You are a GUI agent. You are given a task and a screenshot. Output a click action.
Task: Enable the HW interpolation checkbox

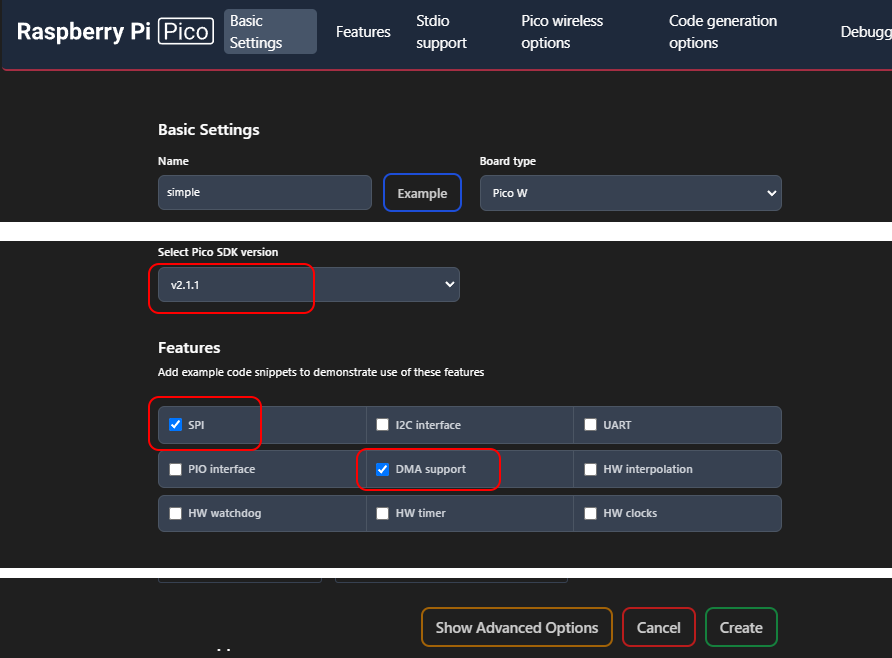point(590,469)
